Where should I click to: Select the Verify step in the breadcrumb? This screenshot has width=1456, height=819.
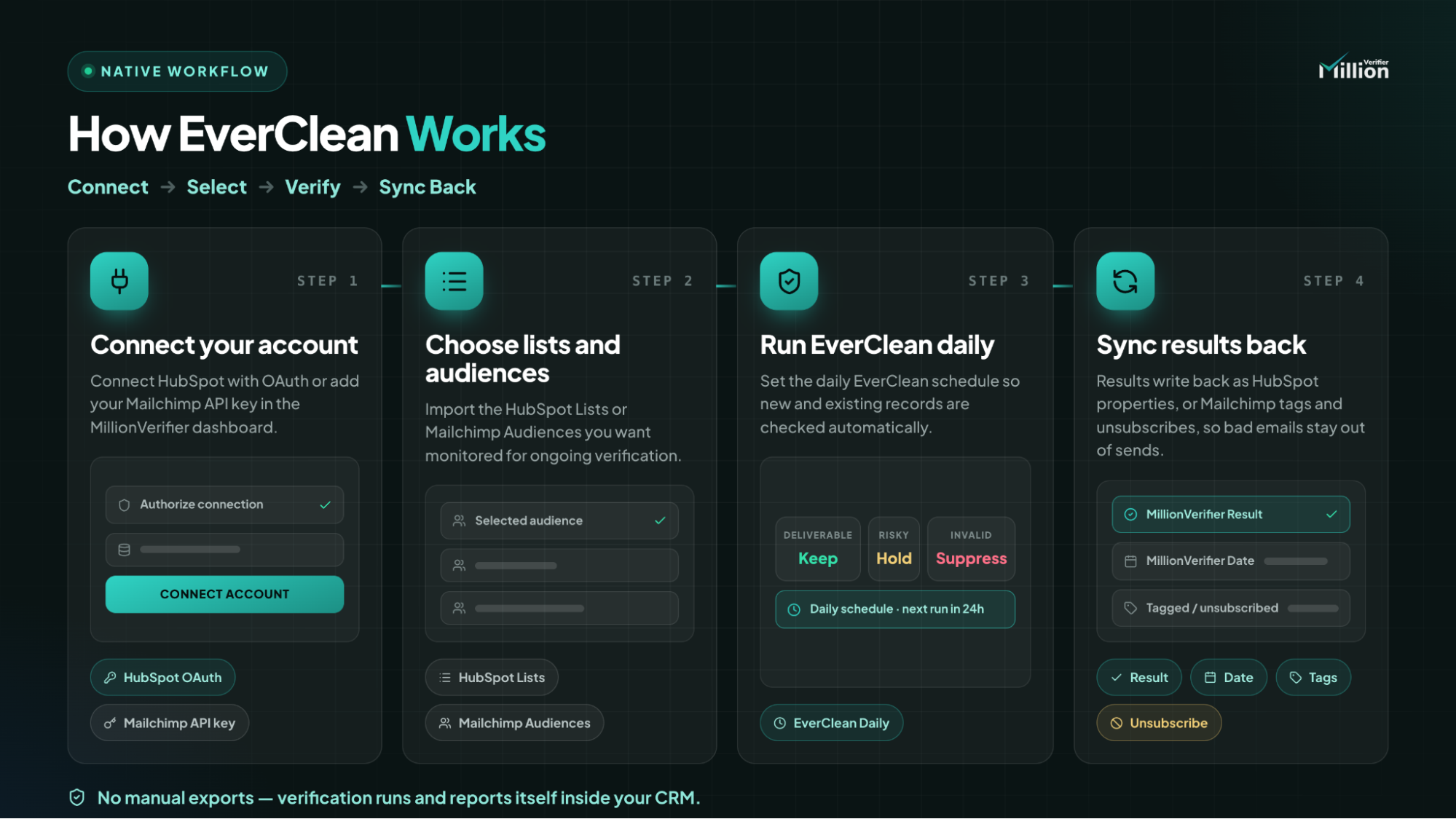pos(313,187)
